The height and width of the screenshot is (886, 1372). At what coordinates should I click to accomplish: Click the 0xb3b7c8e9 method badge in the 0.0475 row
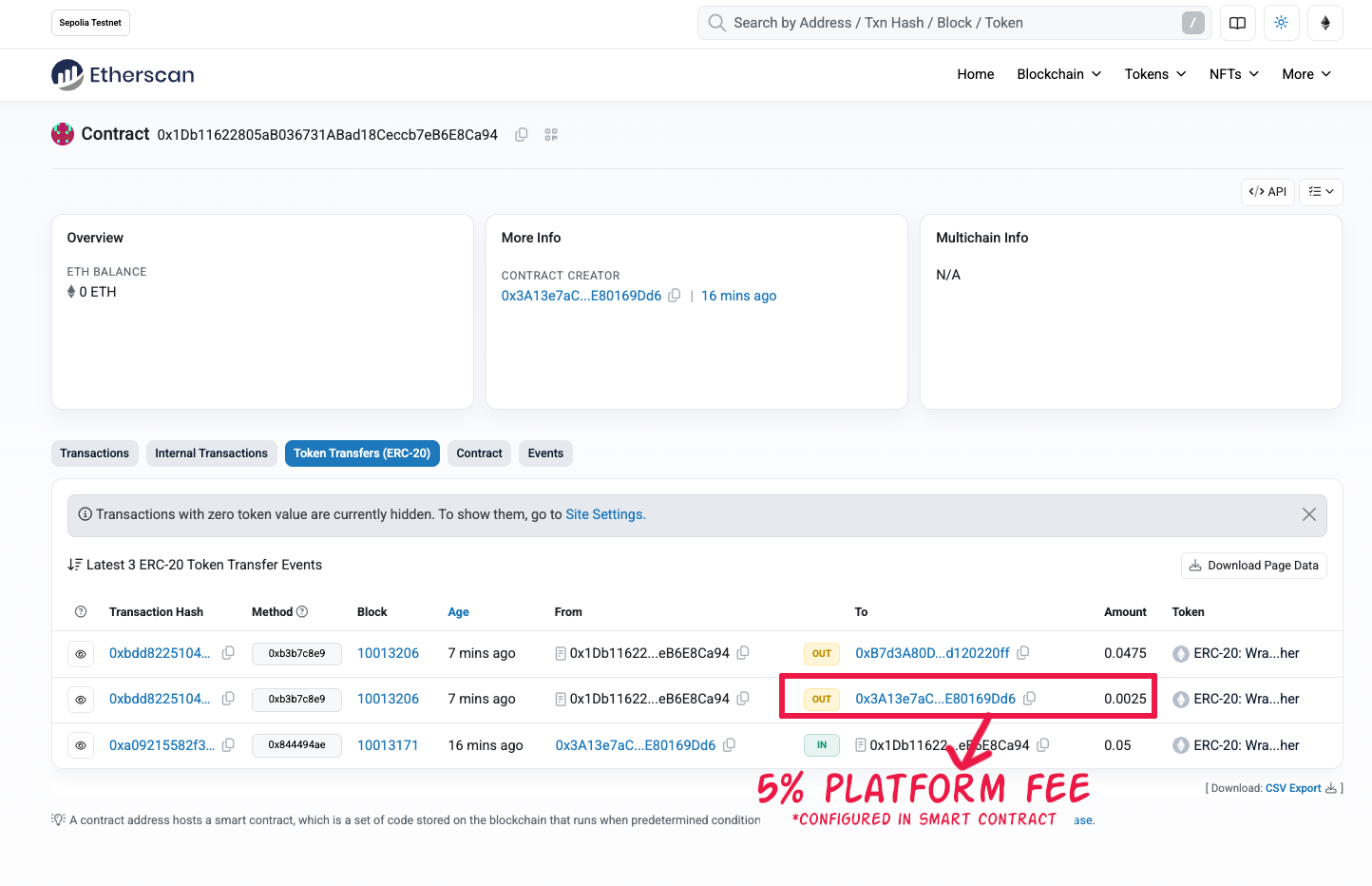(x=296, y=654)
